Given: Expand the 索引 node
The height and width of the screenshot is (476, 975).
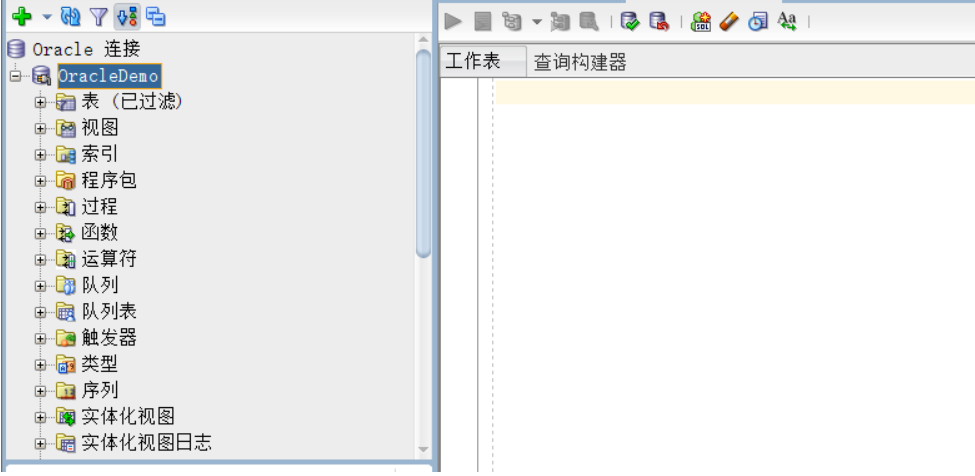Looking at the screenshot, I should (x=40, y=155).
